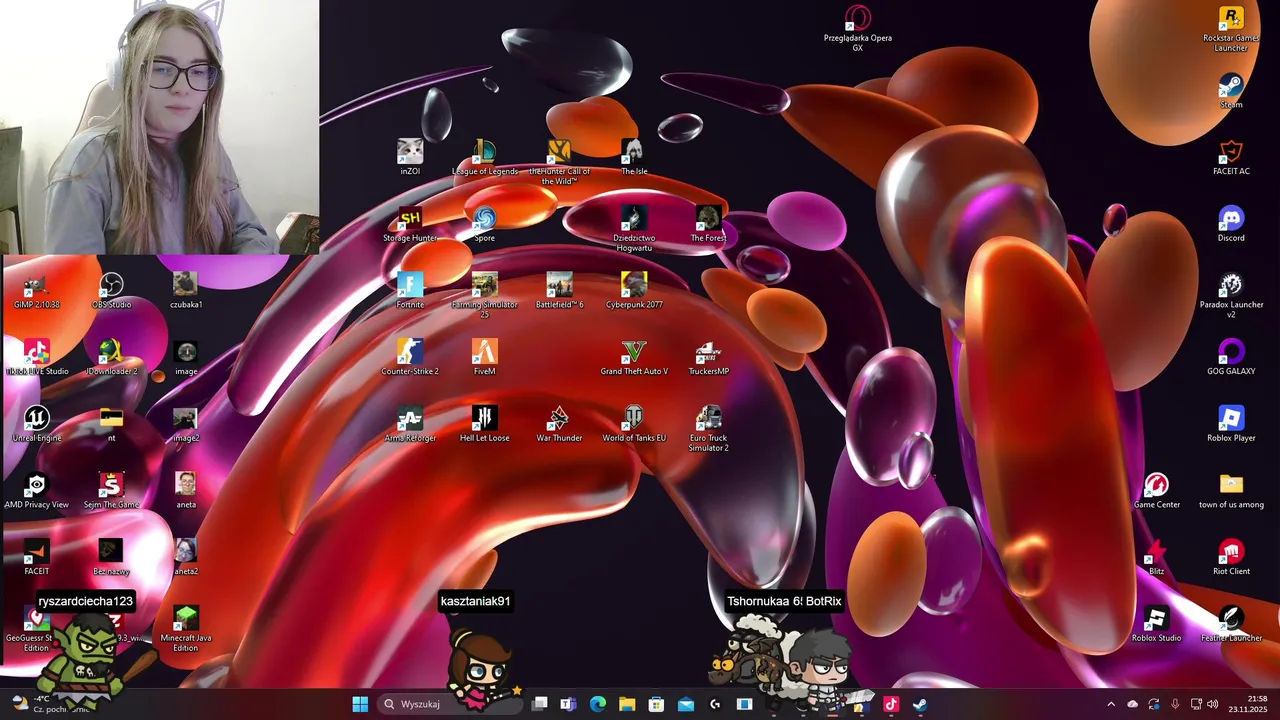Select the OBS Studio desktop icon
Viewport: 1280px width, 720px height.
click(111, 291)
